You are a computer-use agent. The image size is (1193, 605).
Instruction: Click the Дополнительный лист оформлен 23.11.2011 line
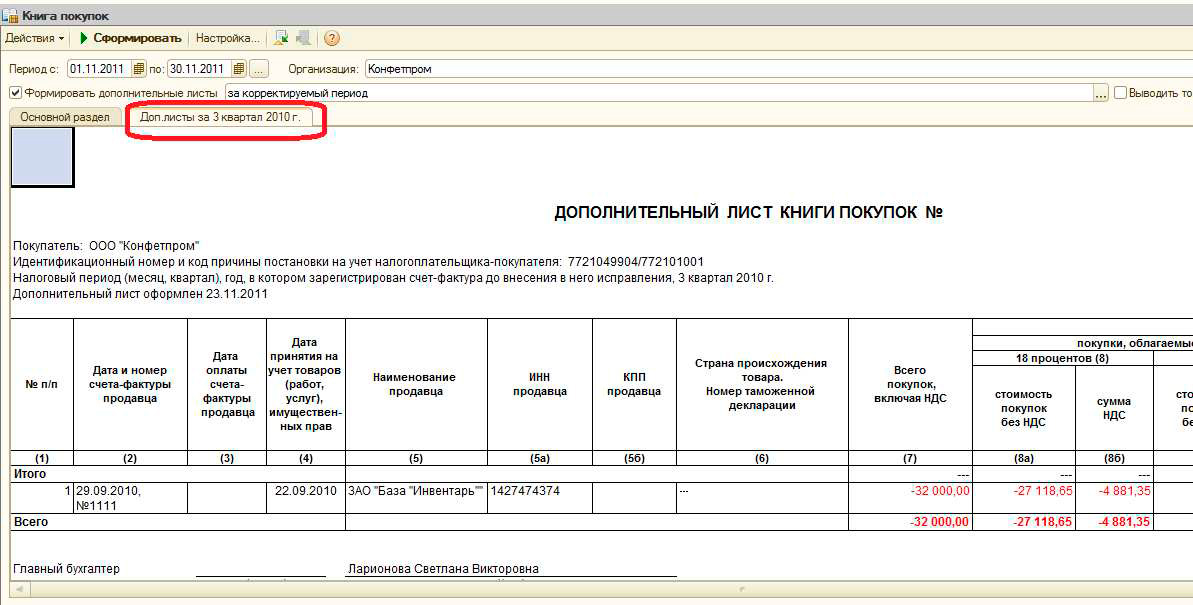tap(140, 294)
